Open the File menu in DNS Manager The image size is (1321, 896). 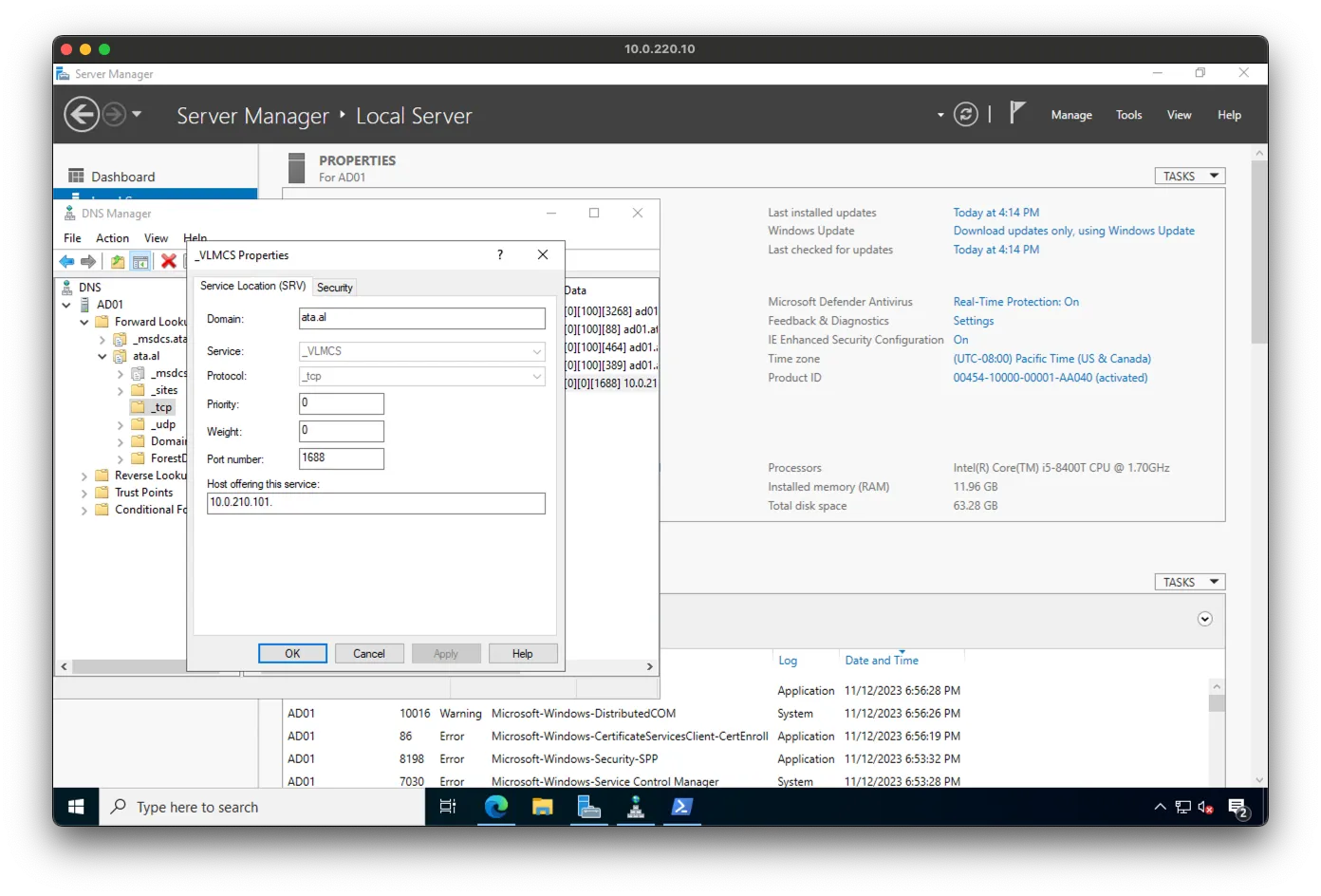coord(72,238)
